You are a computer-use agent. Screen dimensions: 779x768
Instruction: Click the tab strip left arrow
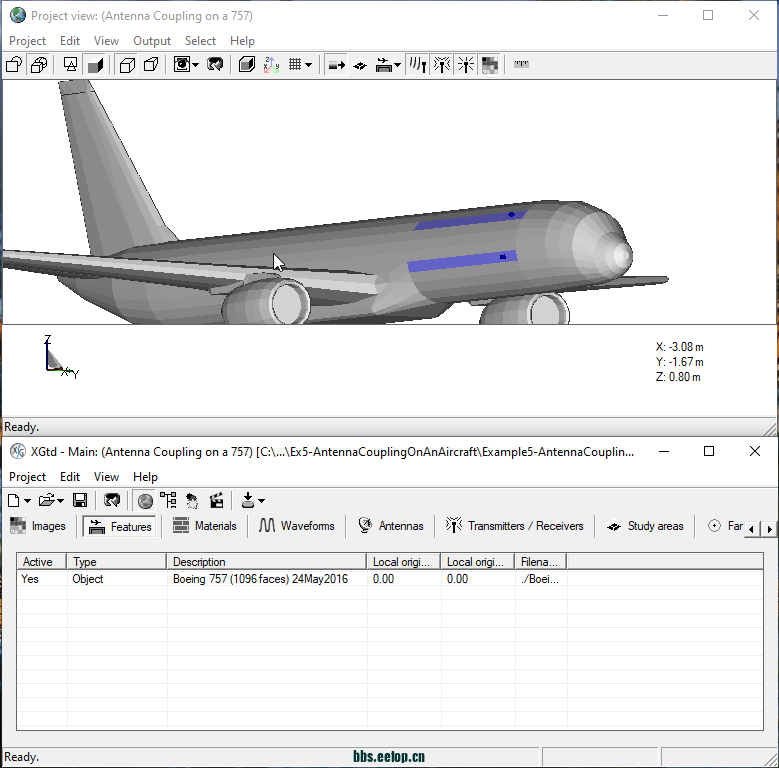pyautogui.click(x=751, y=529)
